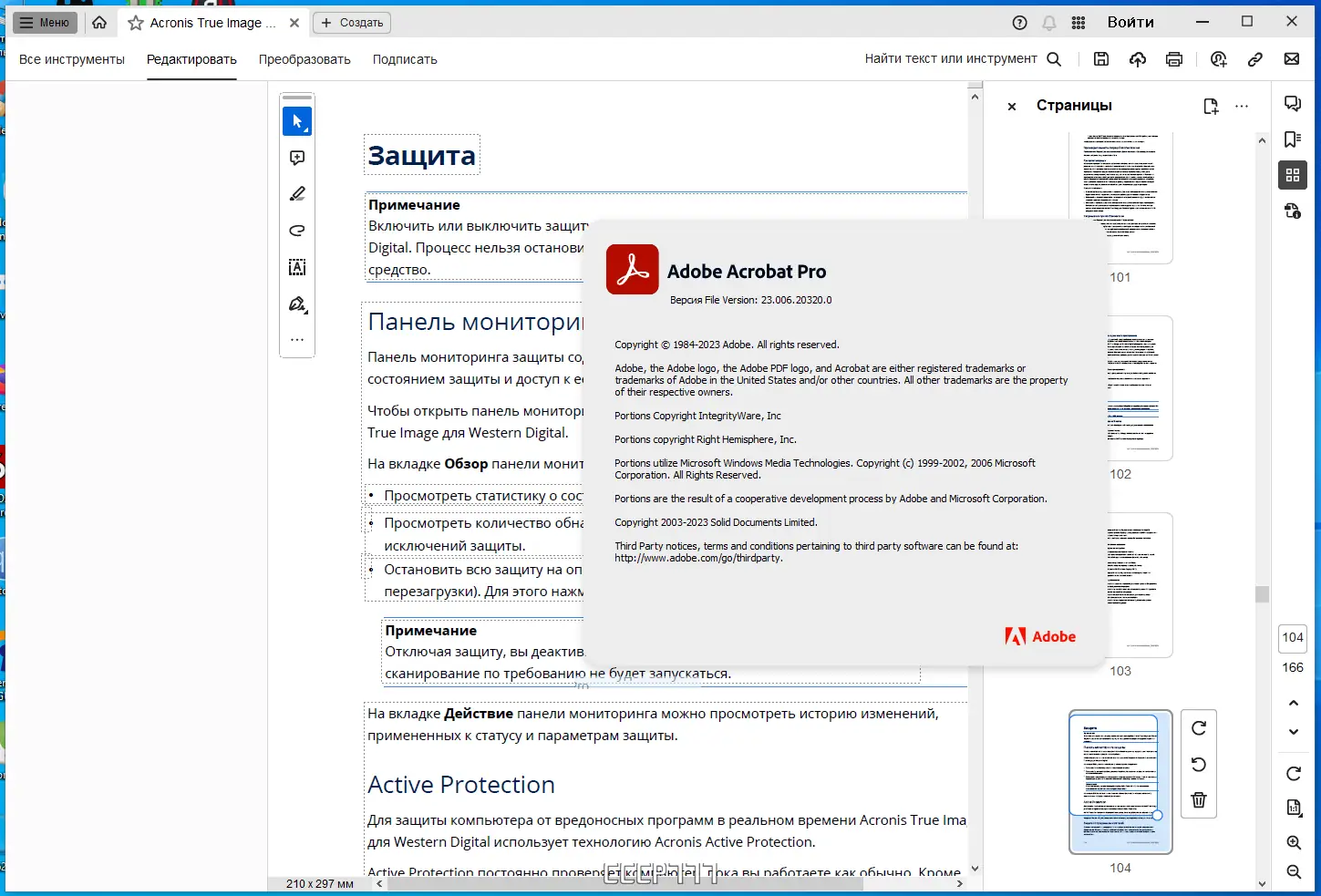
Task: Pick the Add comment tool
Action: [x=297, y=158]
